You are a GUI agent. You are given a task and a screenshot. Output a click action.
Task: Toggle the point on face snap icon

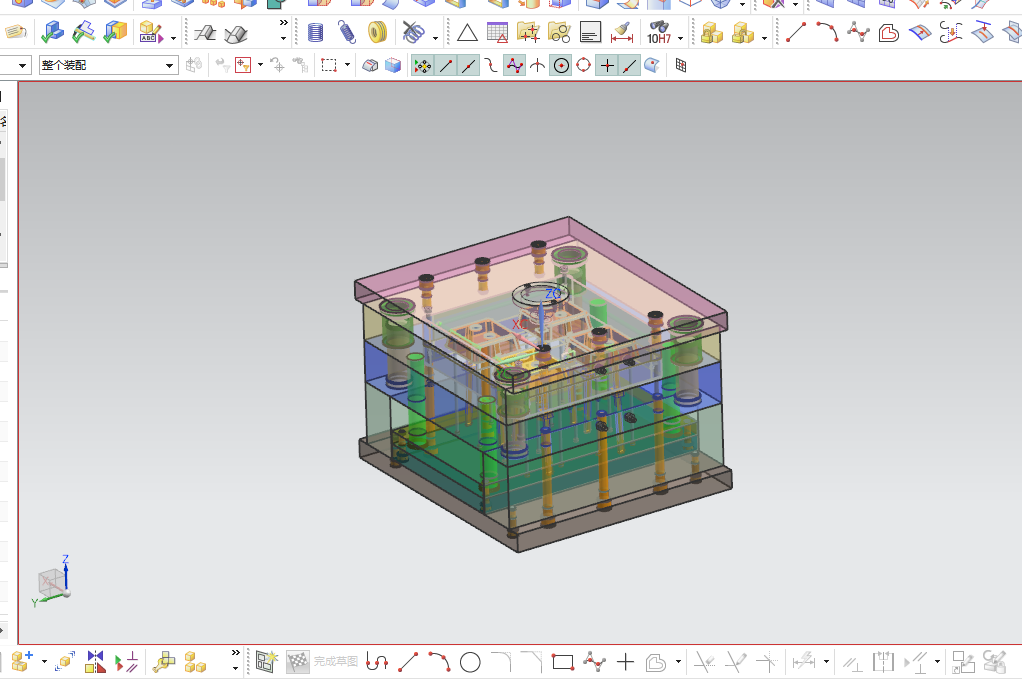[652, 65]
